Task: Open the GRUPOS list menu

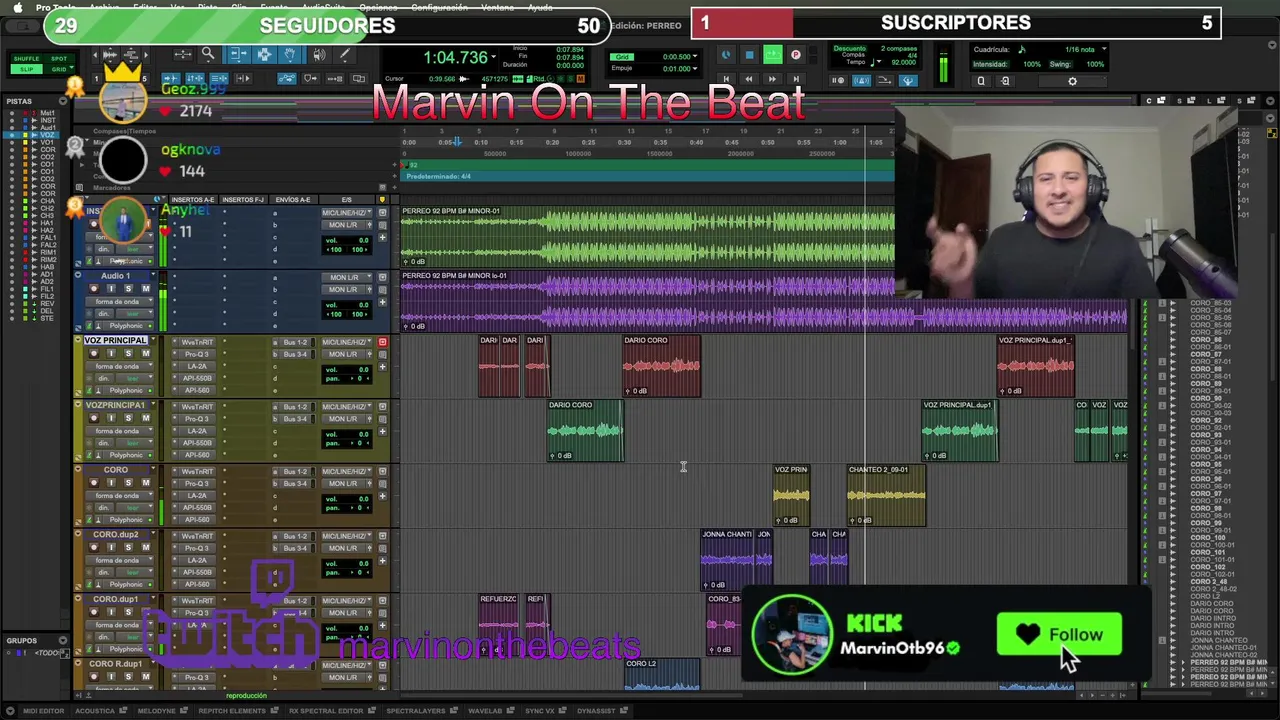Action: tap(62, 641)
